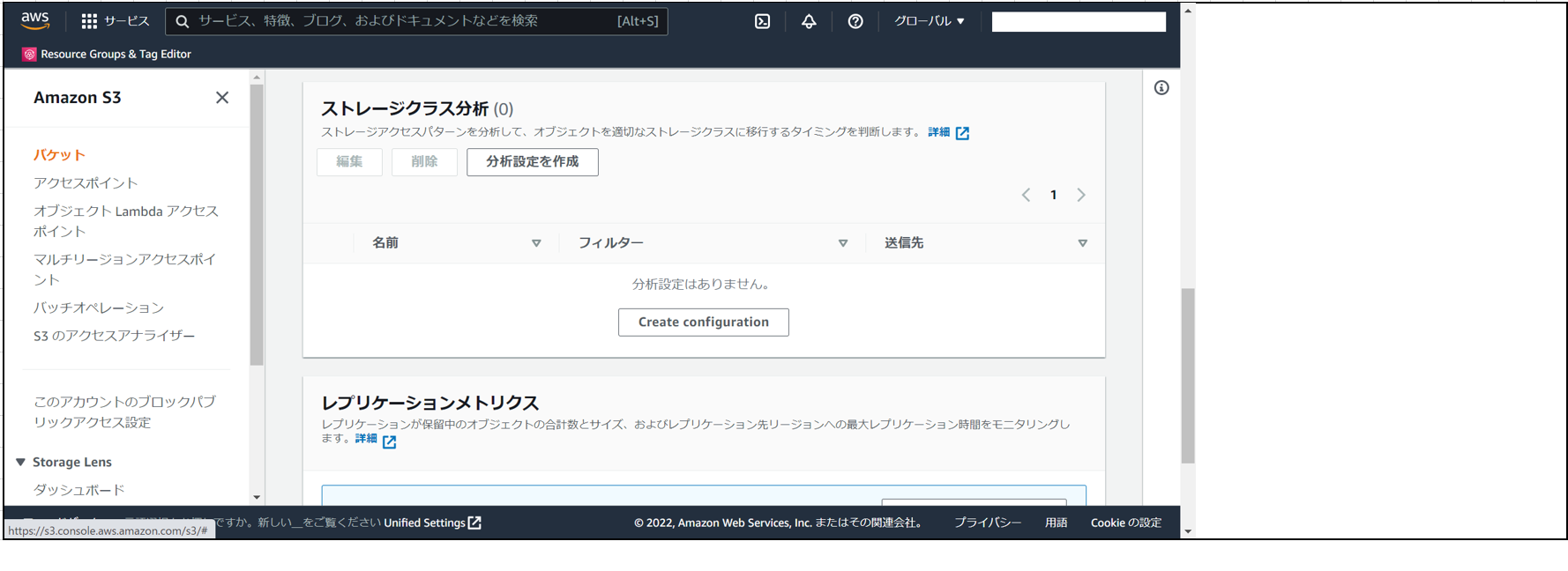The height and width of the screenshot is (571, 1568).
Task: Open the replication metrics 詳細 link
Action: 366,439
